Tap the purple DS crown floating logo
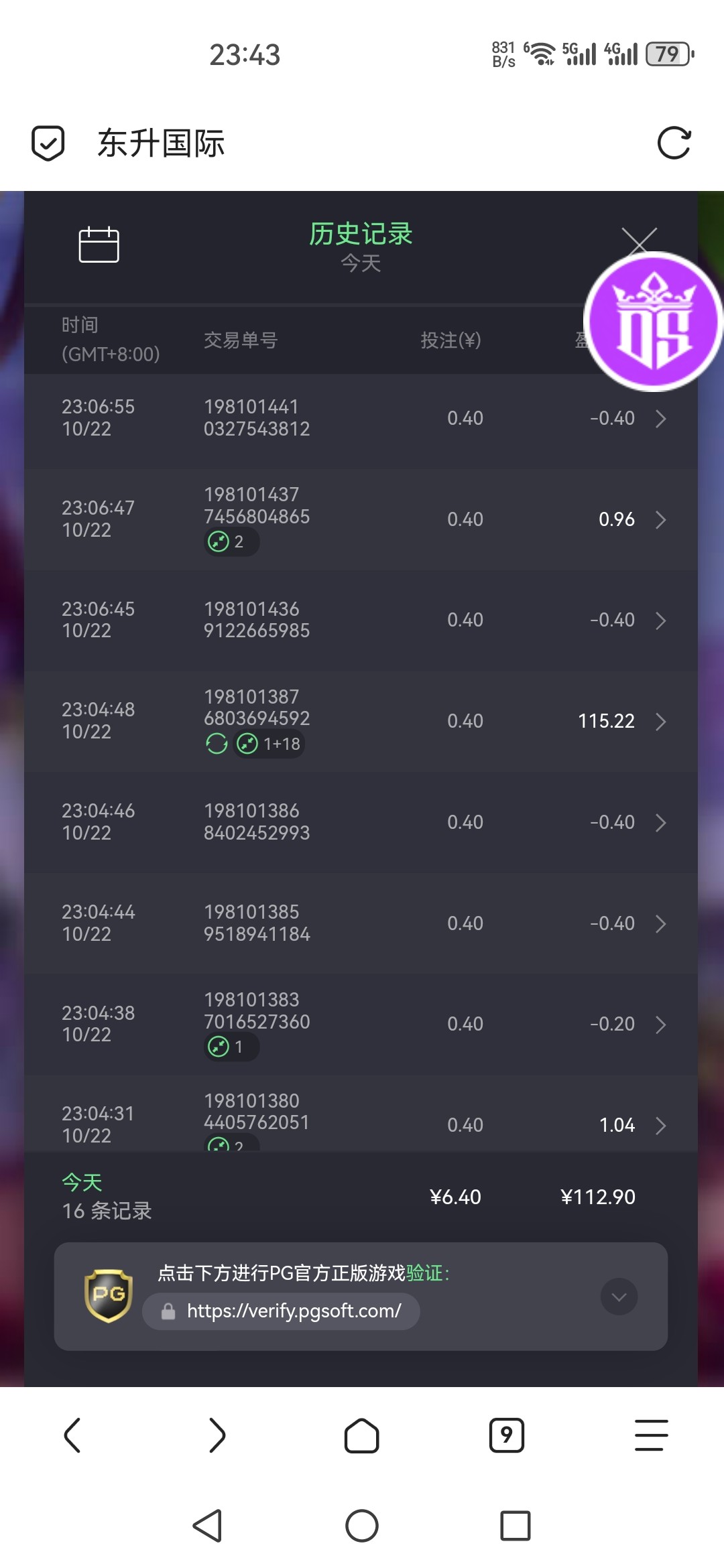 [653, 322]
